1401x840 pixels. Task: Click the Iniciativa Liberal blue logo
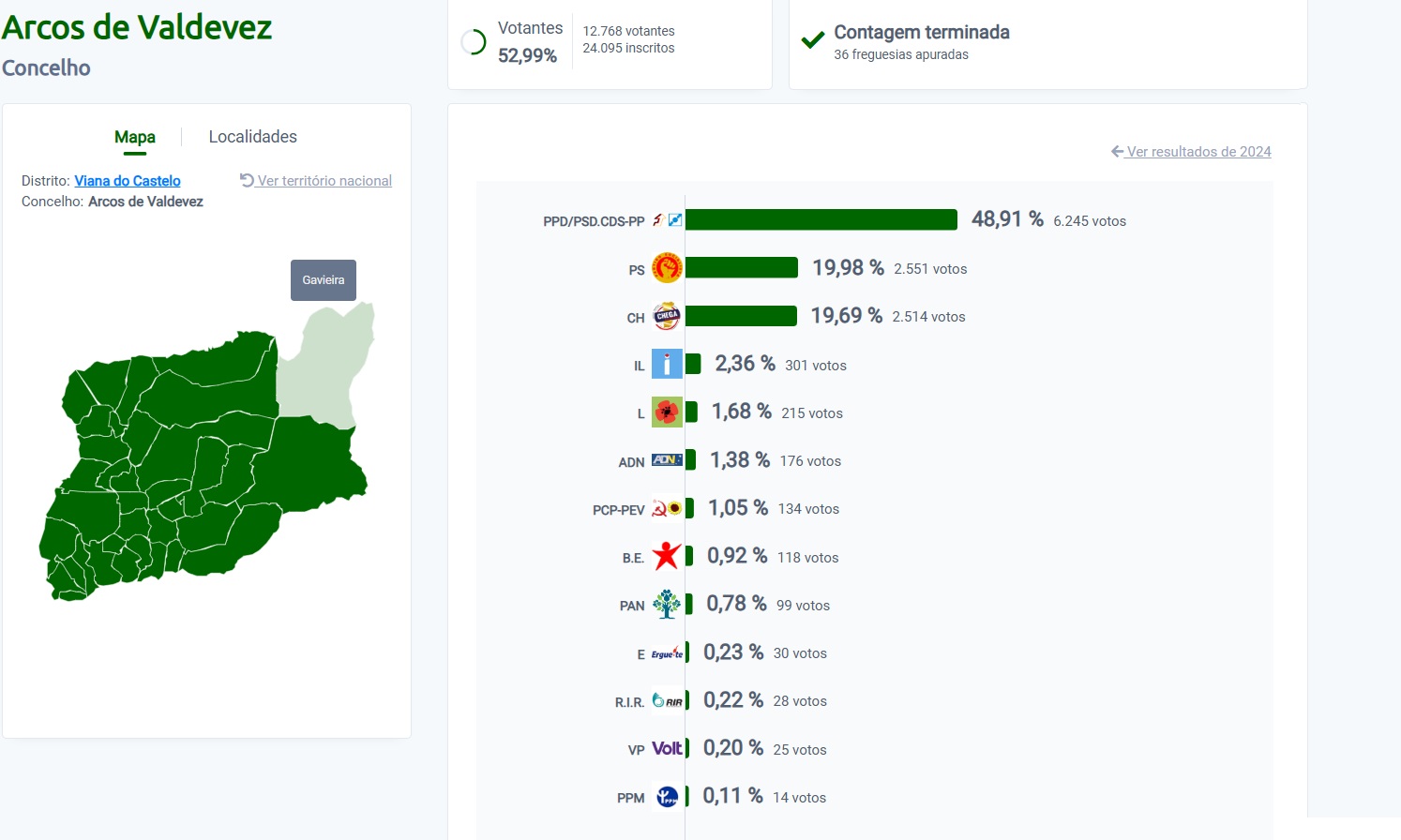pyautogui.click(x=667, y=364)
